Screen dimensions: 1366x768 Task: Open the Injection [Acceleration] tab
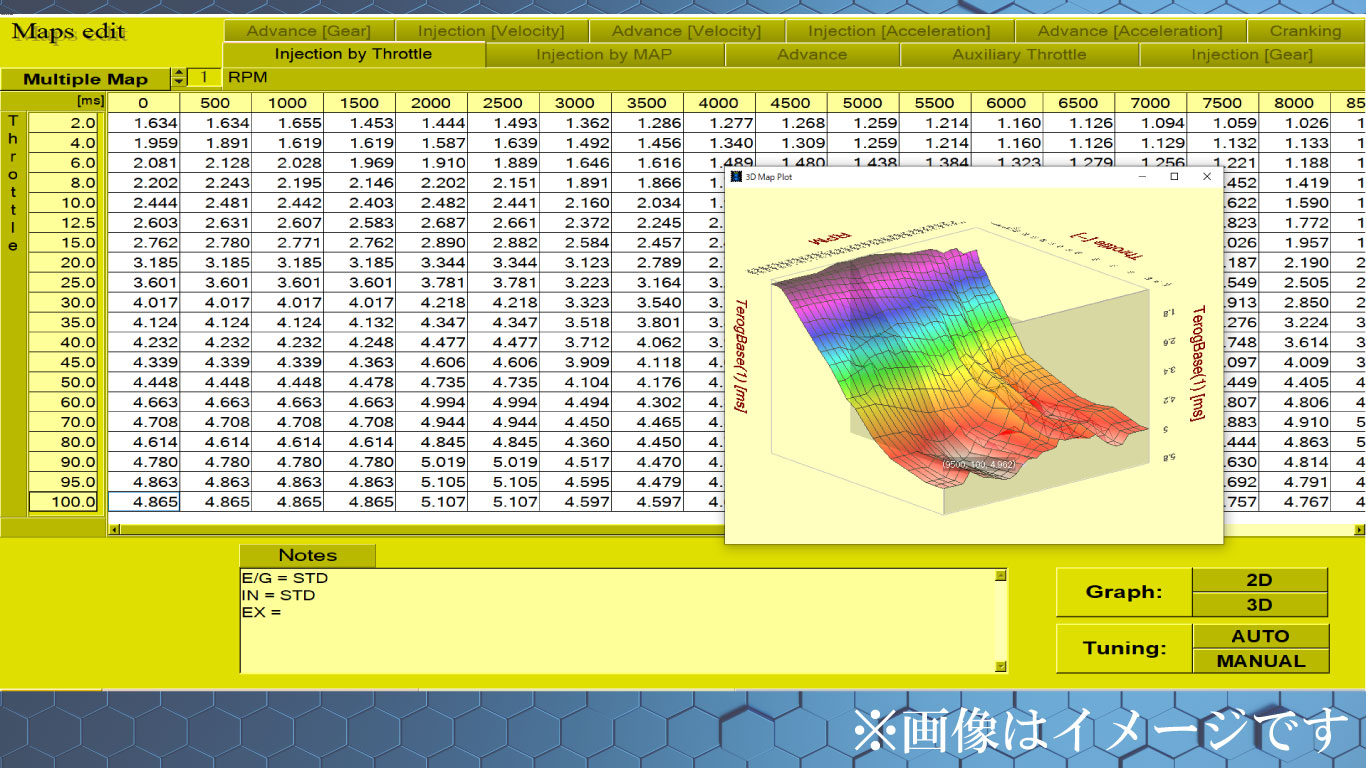899,31
